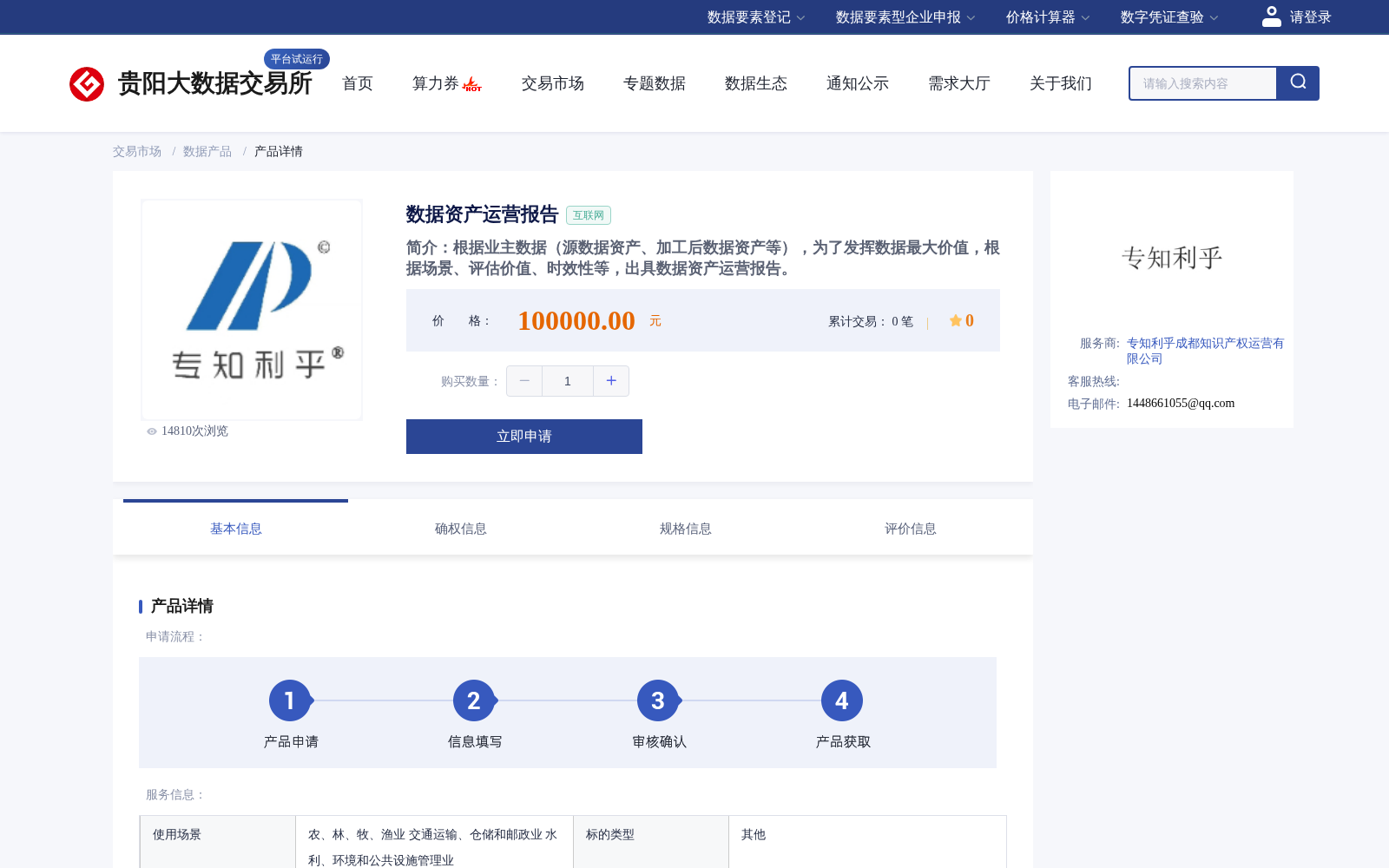Click the Guiyang exchange red logo icon
The width and height of the screenshot is (1389, 868).
87,84
